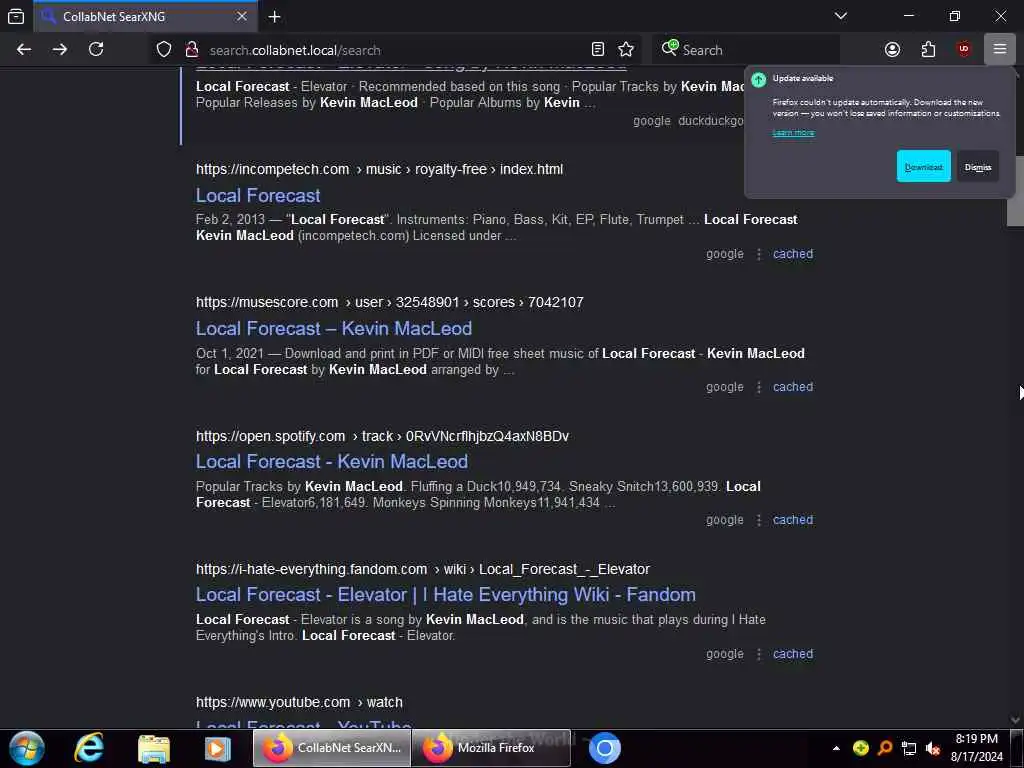
Task: Open the Firefox hamburger application menu
Action: click(x=1000, y=50)
